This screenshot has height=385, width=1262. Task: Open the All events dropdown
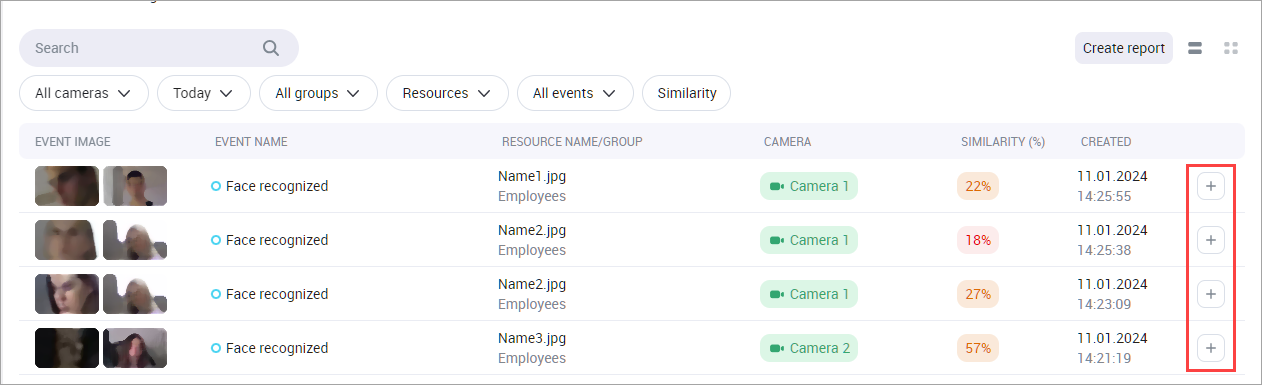pyautogui.click(x=575, y=93)
